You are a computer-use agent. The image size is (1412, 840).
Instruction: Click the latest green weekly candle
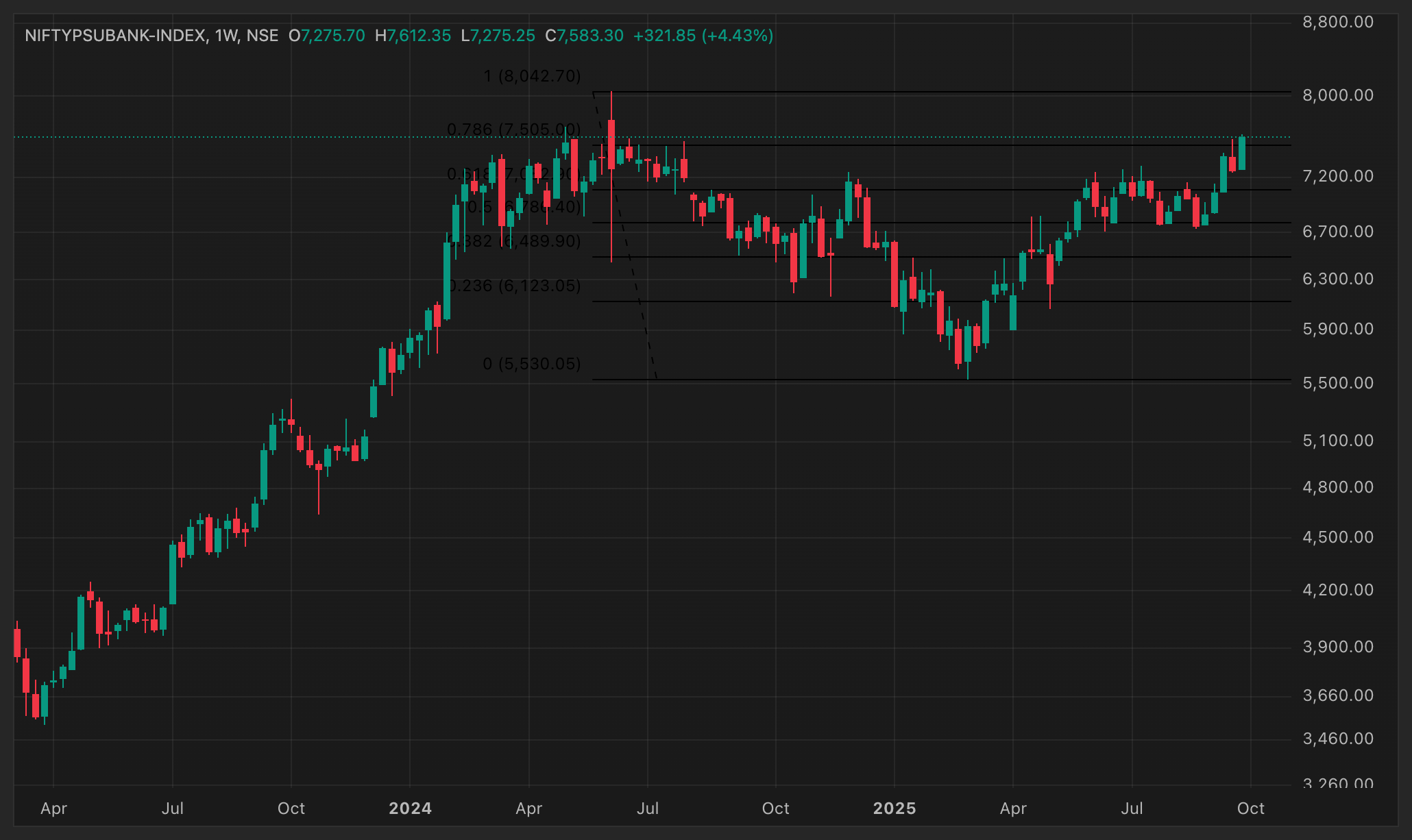coord(1241,153)
